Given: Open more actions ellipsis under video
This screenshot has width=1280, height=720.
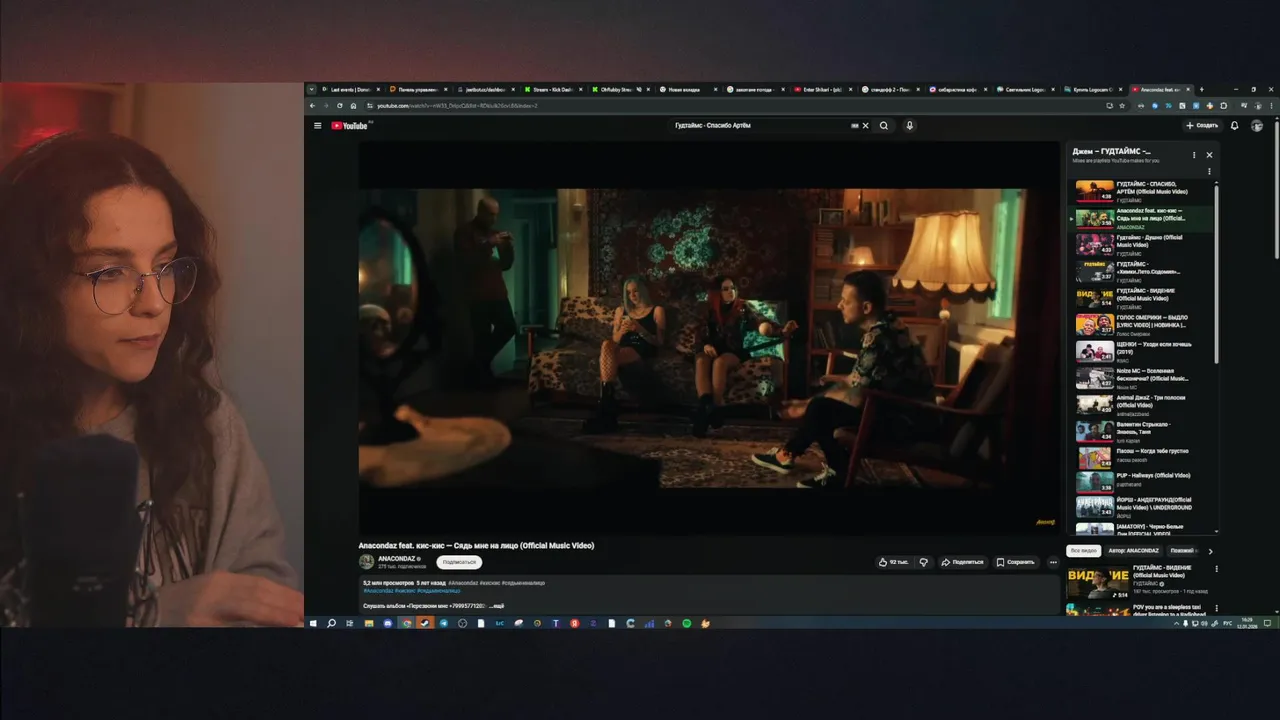Looking at the screenshot, I should pos(1052,562).
